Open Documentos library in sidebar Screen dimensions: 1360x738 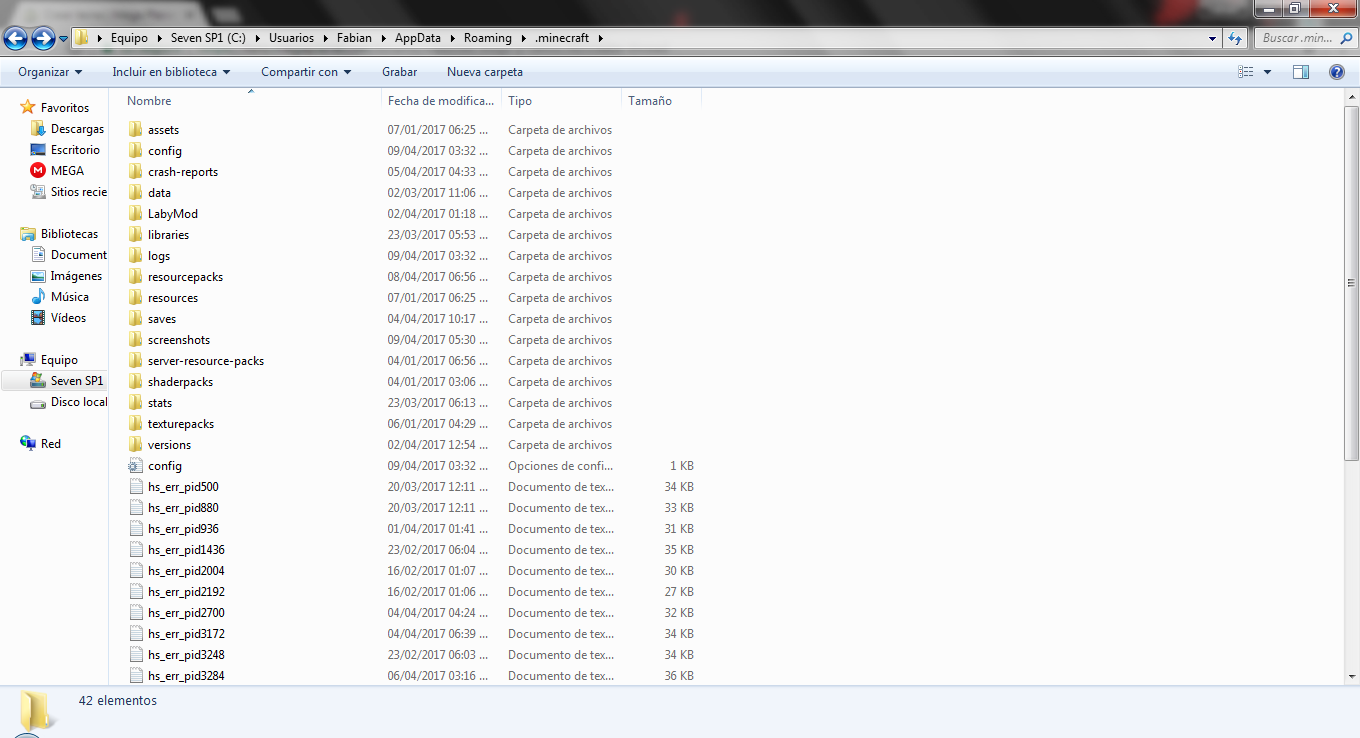coord(78,255)
